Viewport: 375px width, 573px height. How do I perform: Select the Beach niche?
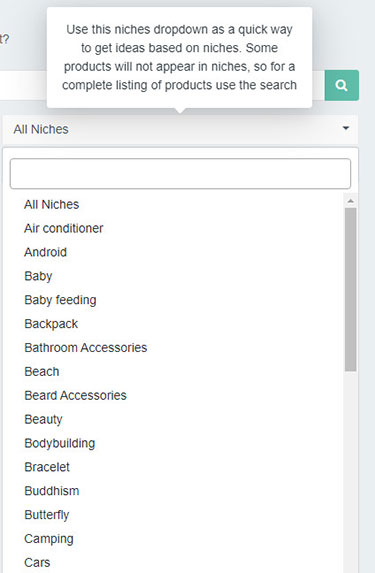42,372
